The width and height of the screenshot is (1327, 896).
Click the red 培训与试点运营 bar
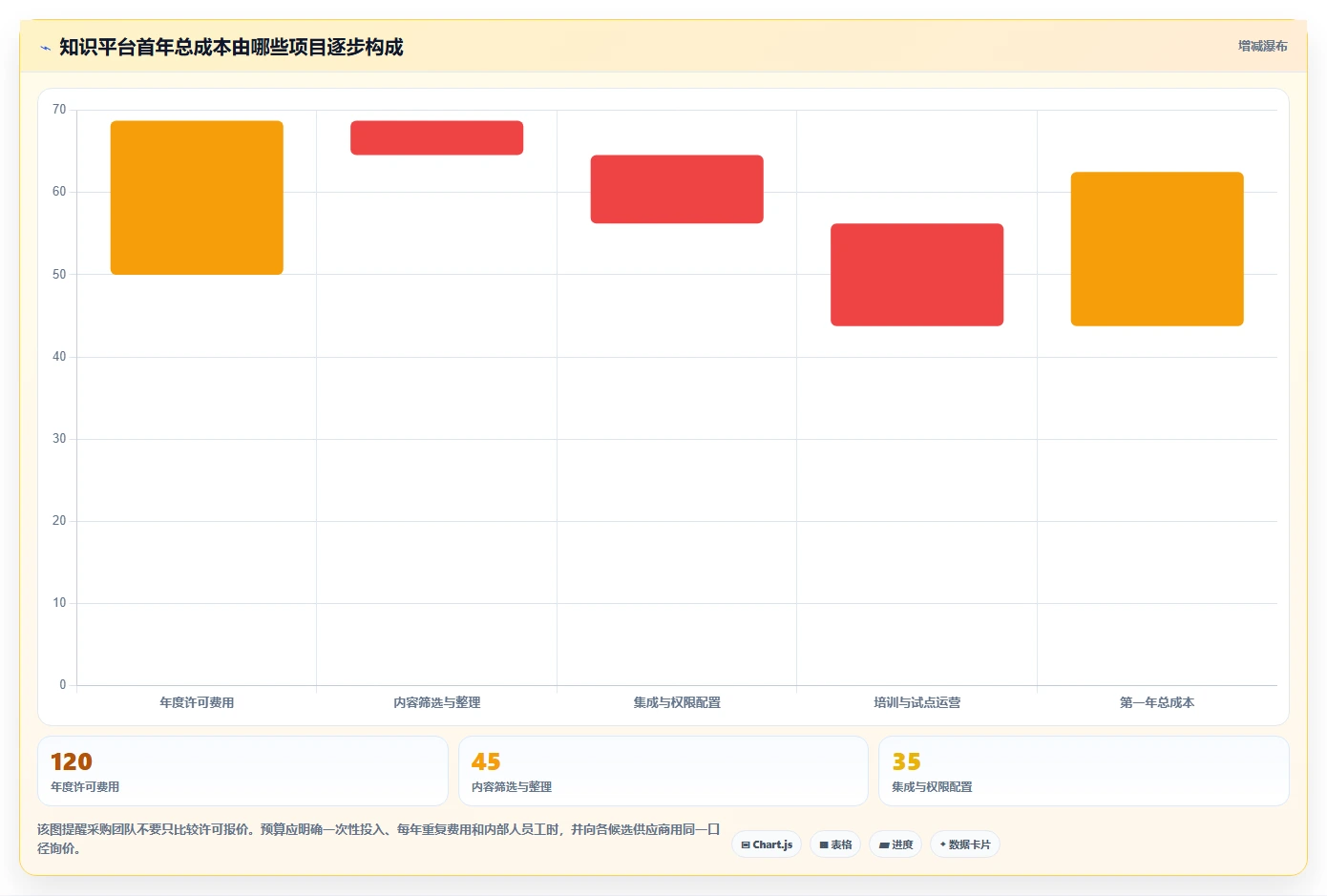(916, 275)
